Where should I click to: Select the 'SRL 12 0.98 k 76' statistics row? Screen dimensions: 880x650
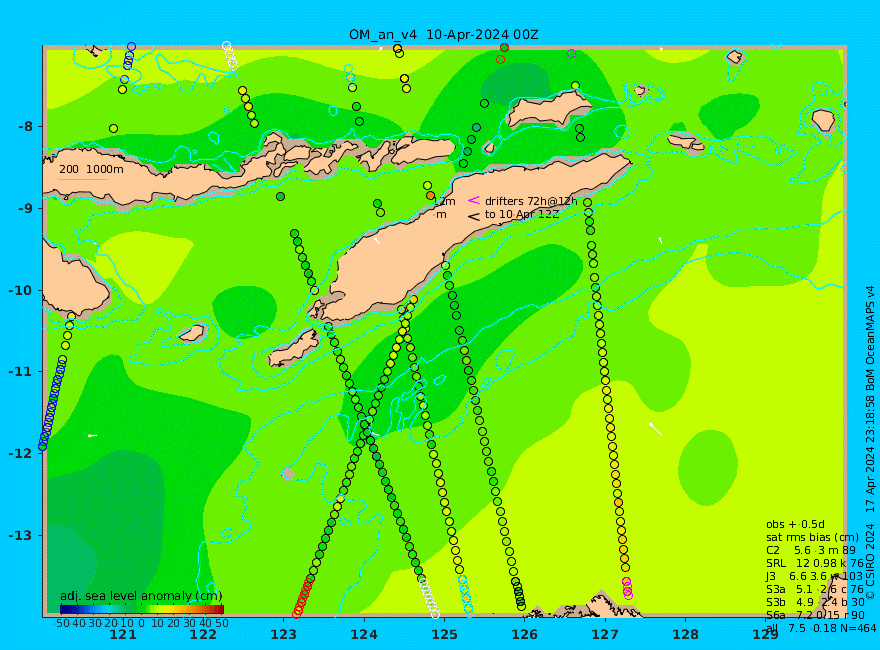click(x=814, y=563)
